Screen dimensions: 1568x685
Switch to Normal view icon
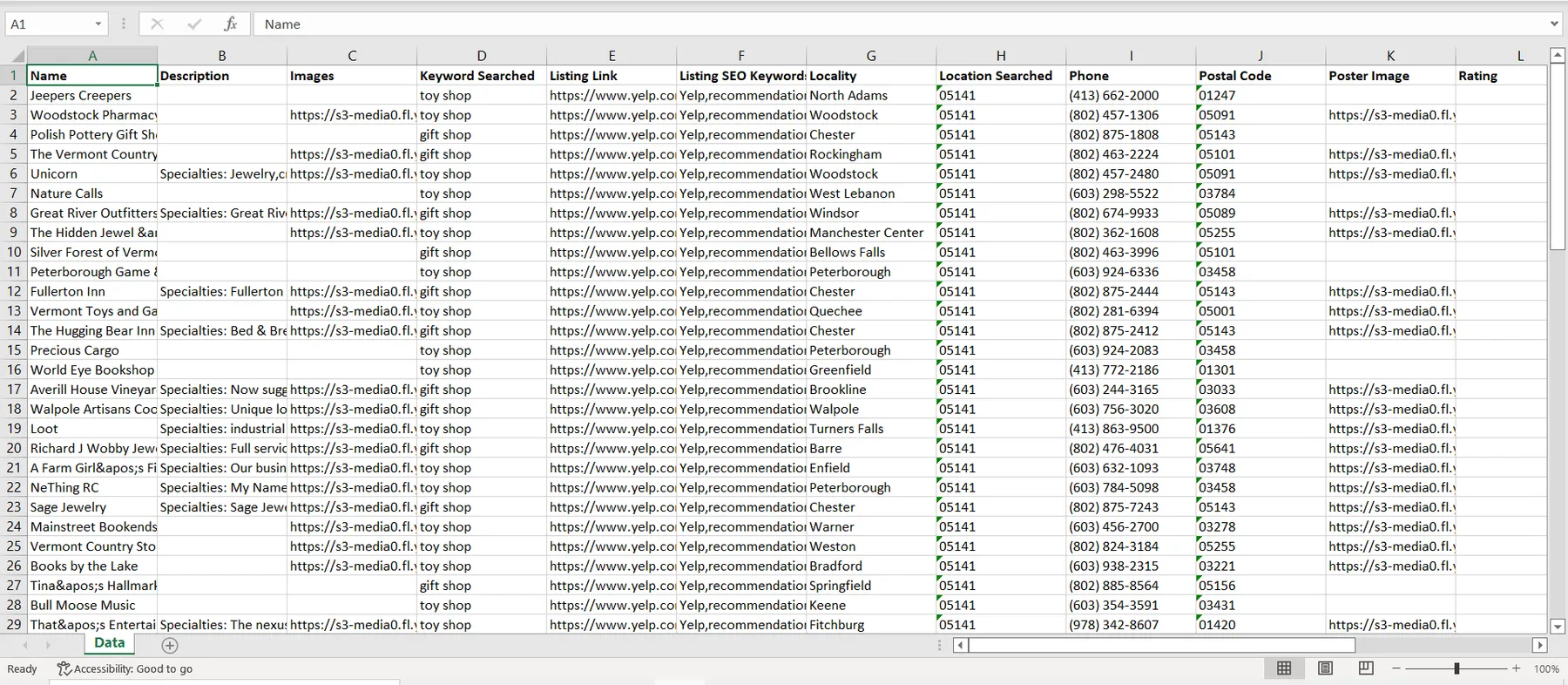[1284, 668]
